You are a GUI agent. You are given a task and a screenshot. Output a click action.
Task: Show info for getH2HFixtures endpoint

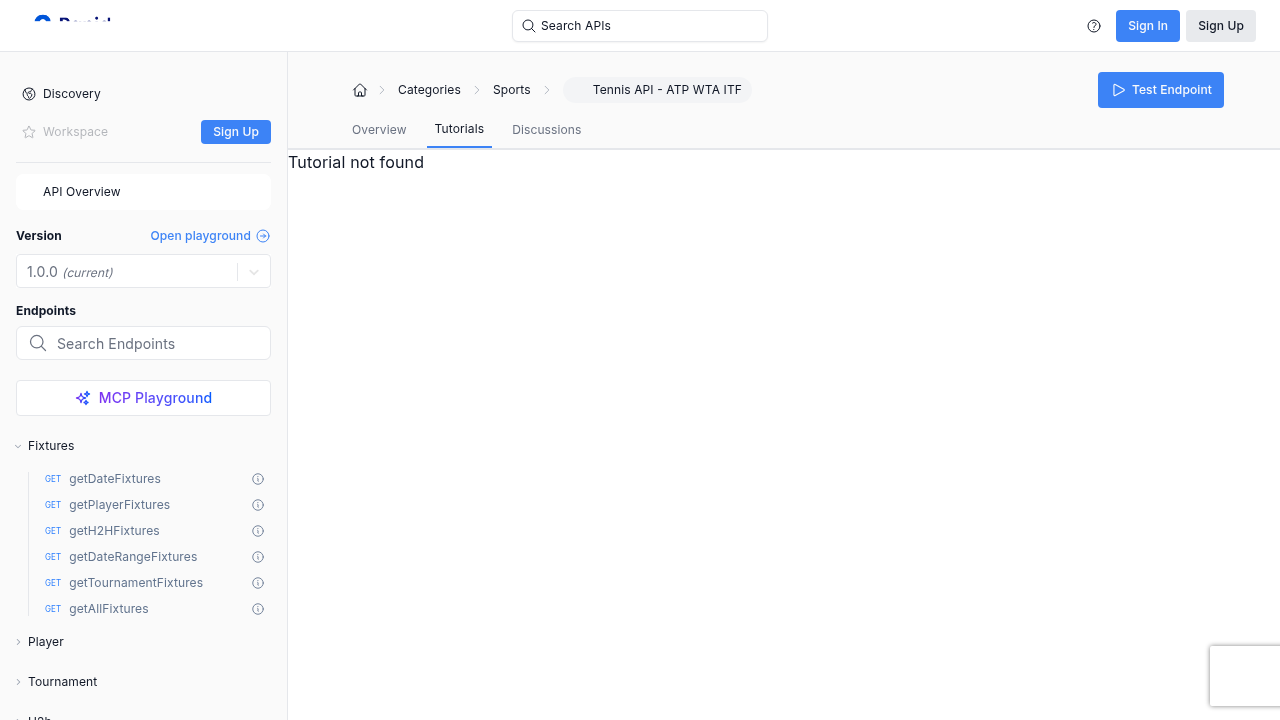click(x=258, y=531)
